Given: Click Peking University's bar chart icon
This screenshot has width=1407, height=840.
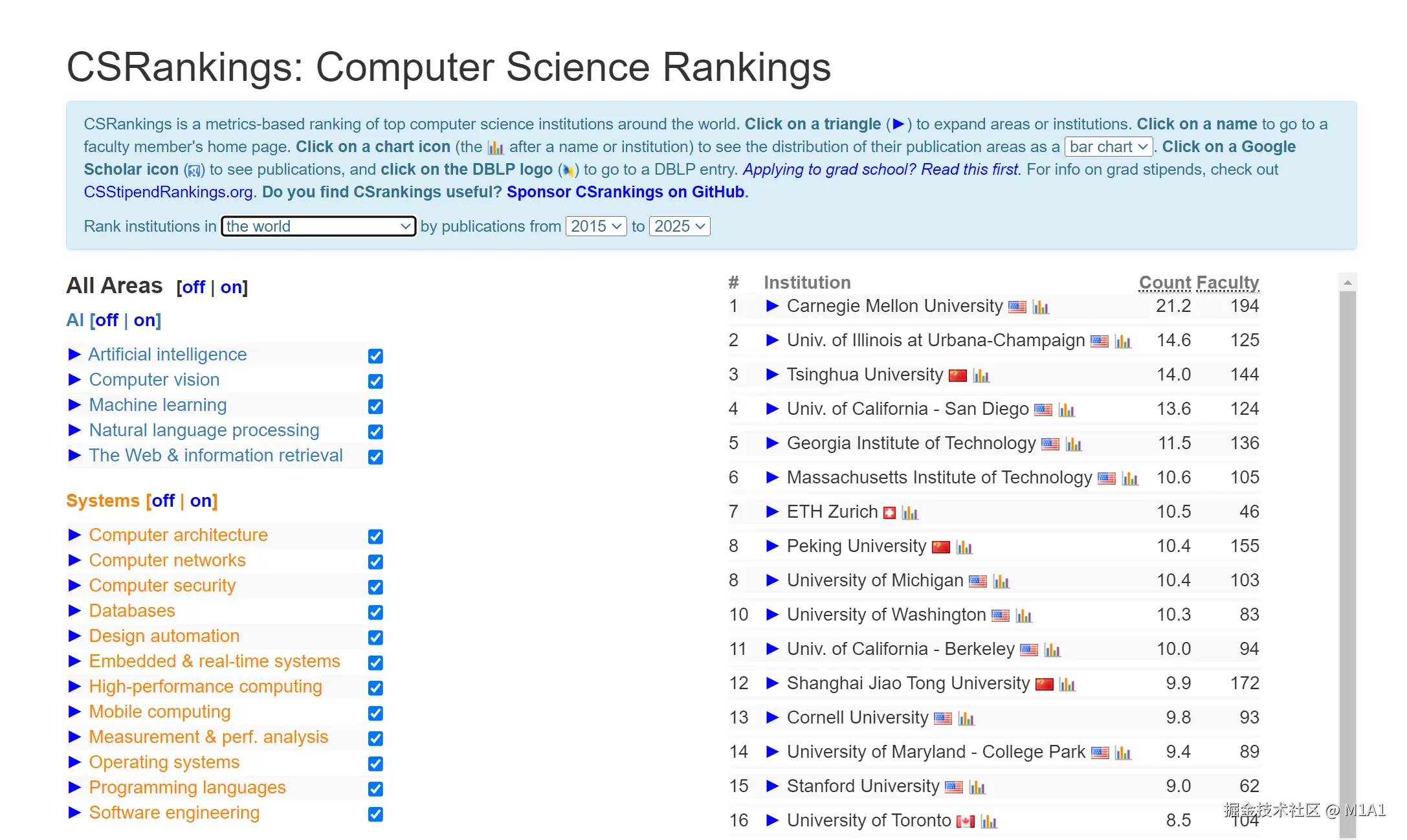Looking at the screenshot, I should point(964,547).
